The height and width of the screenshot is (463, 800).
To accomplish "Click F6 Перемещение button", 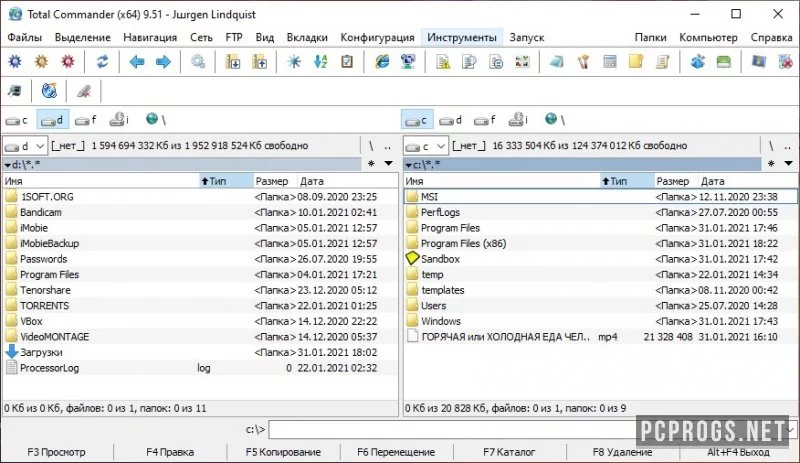I will click(x=396, y=452).
